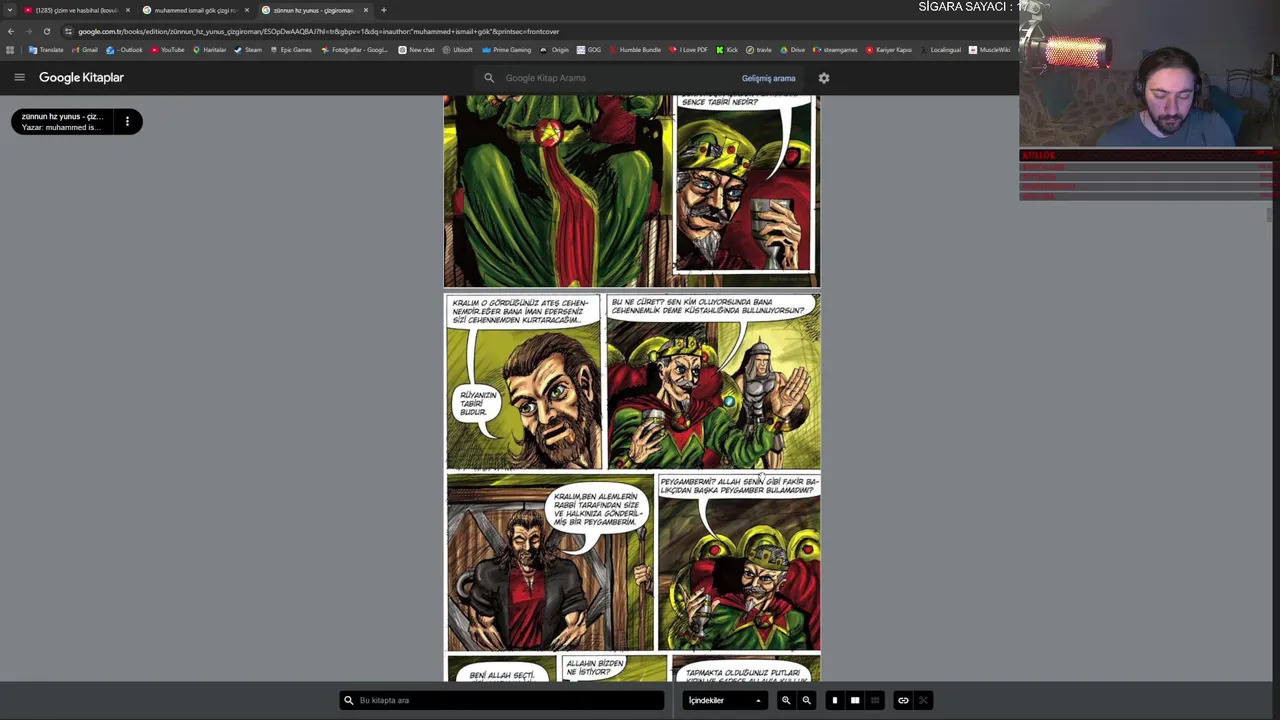Search inside the book with Bu kitapta ara
Viewport: 1280px width, 720px height.
pyautogui.click(x=502, y=700)
